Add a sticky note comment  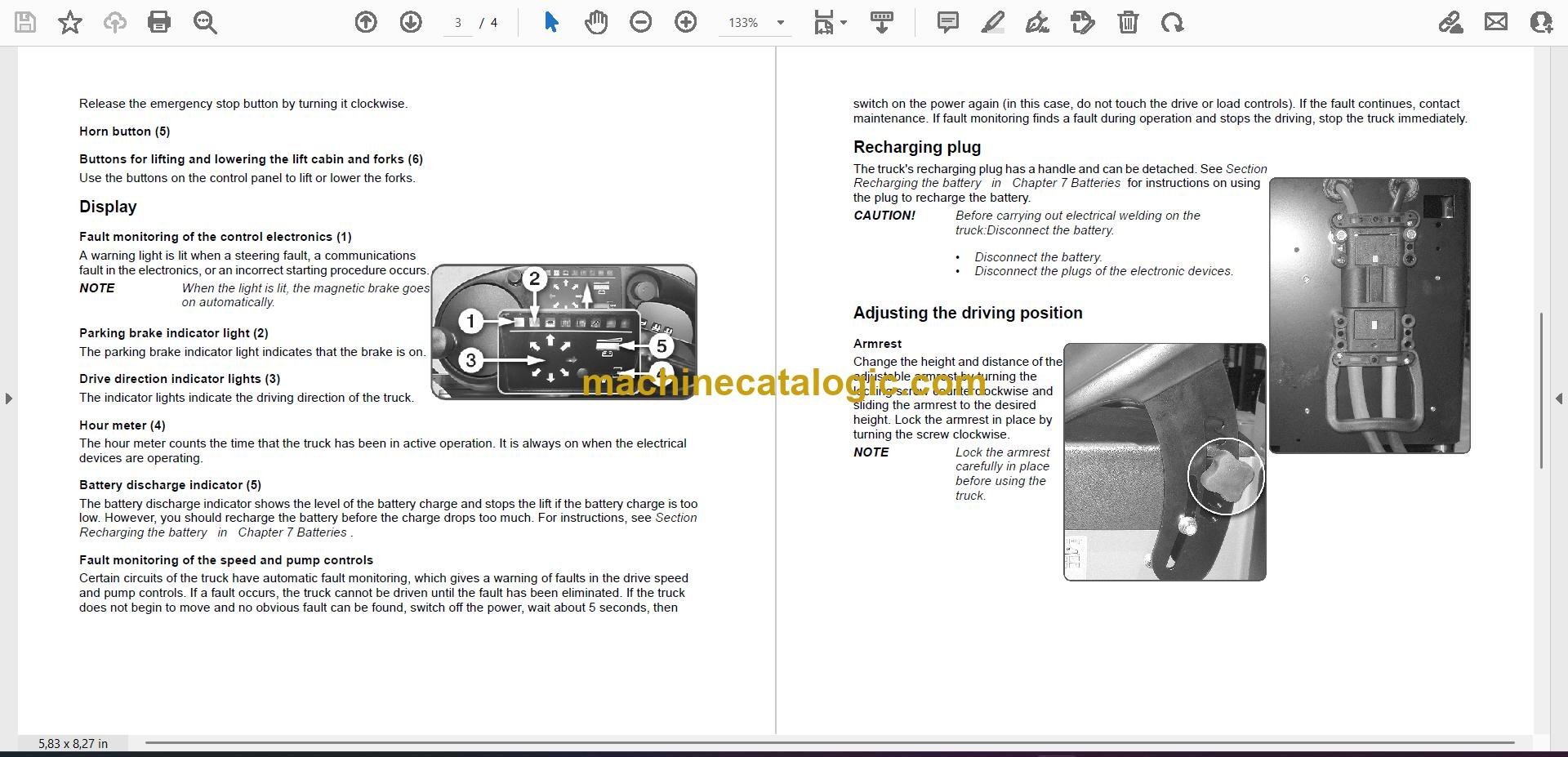(x=947, y=22)
